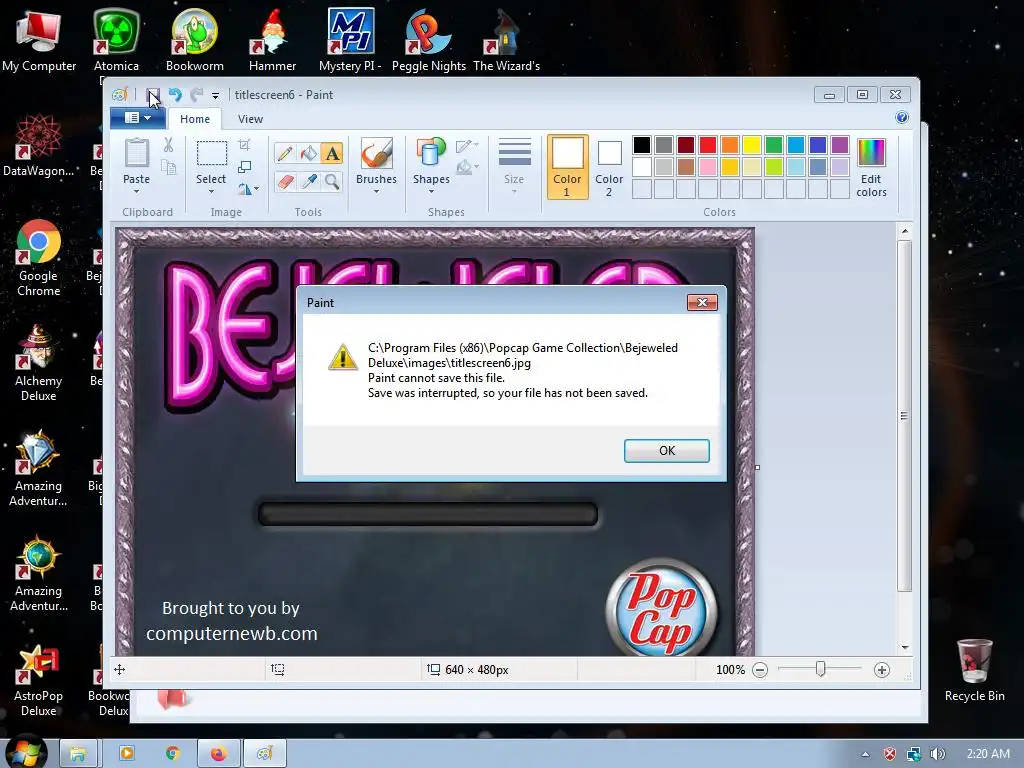Image resolution: width=1024 pixels, height=768 pixels.
Task: Open the shape Fill dropdown
Action: tap(467, 168)
